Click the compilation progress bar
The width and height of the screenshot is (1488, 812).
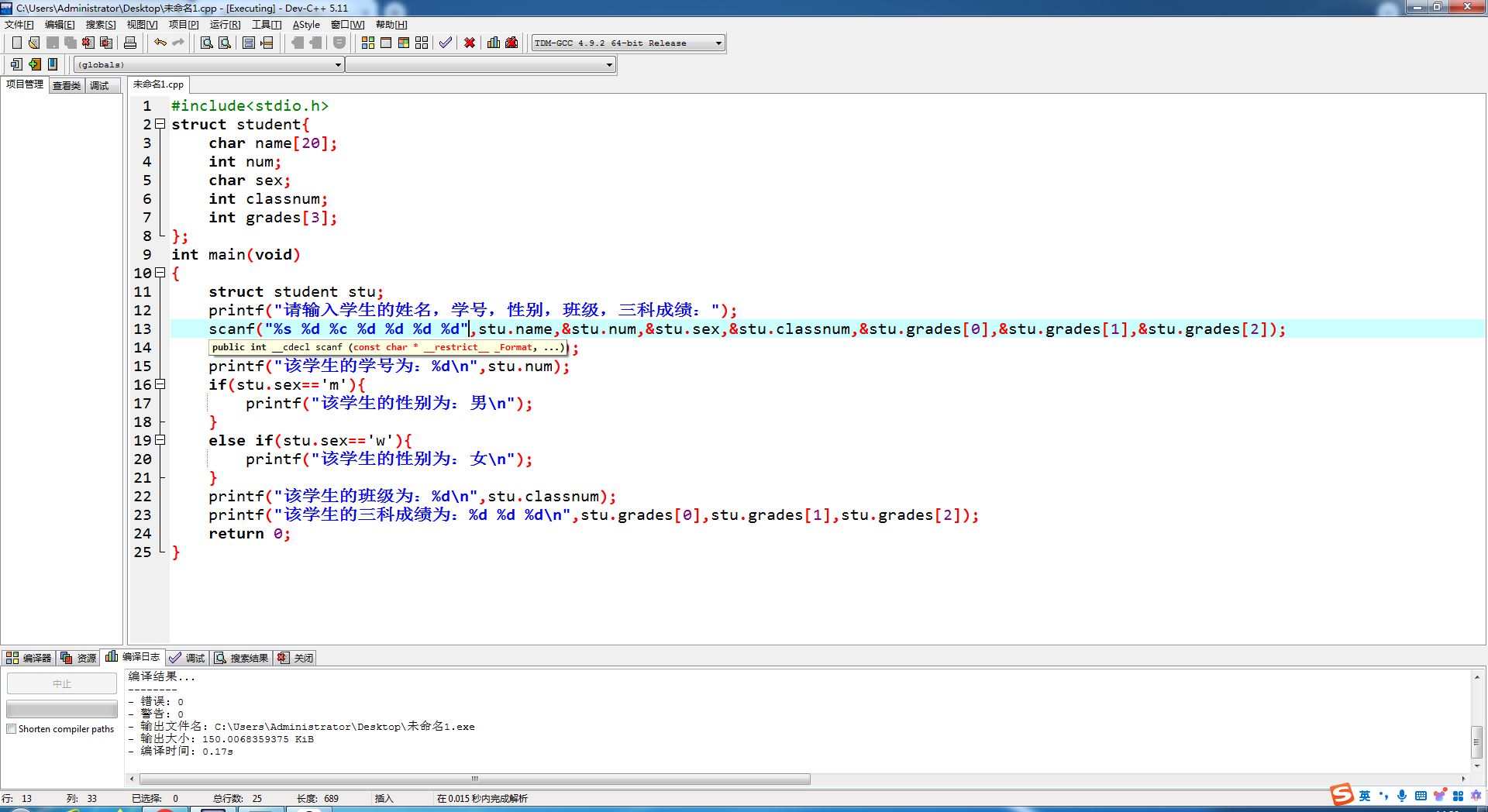(62, 709)
